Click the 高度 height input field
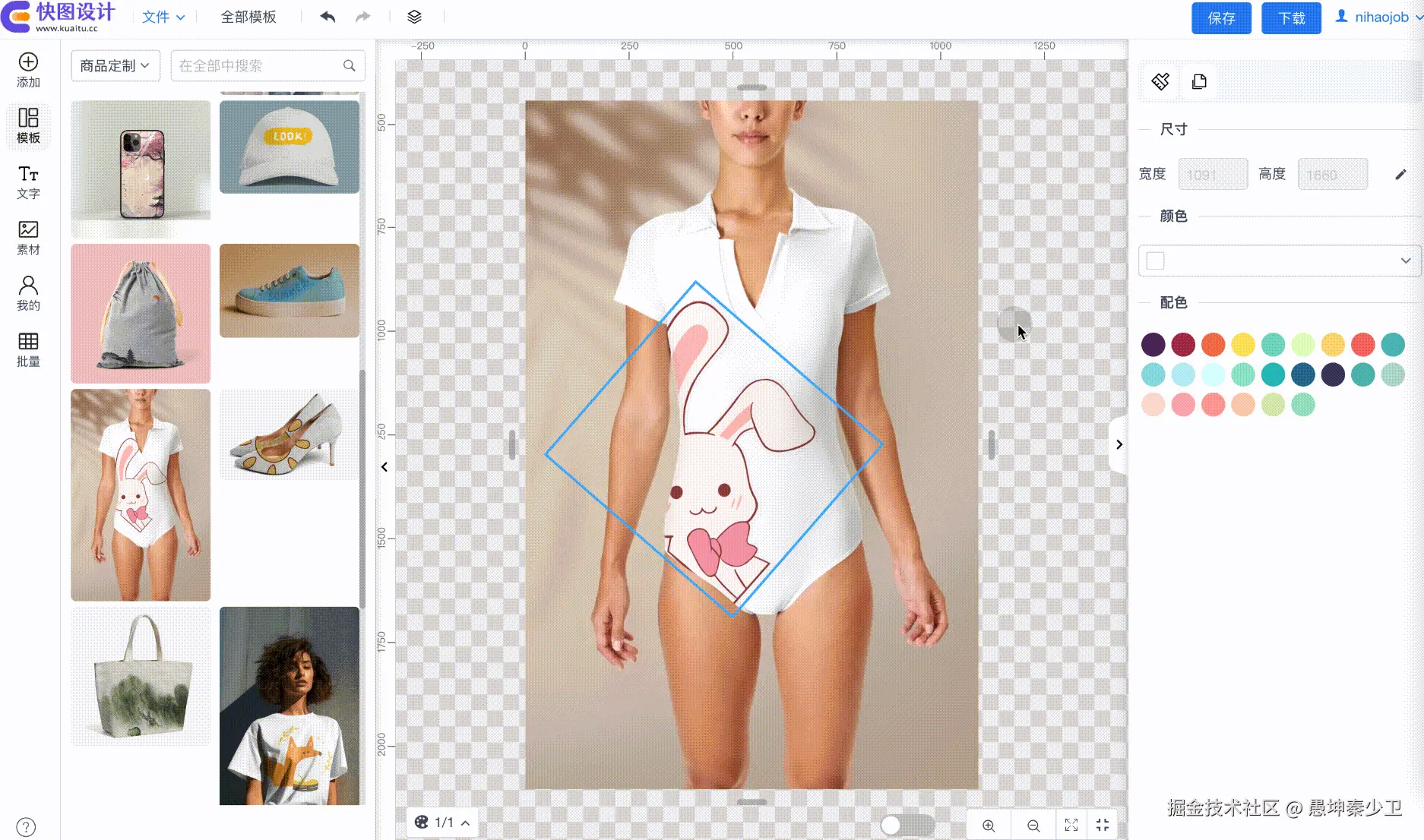The height and width of the screenshot is (840, 1424). tap(1333, 175)
